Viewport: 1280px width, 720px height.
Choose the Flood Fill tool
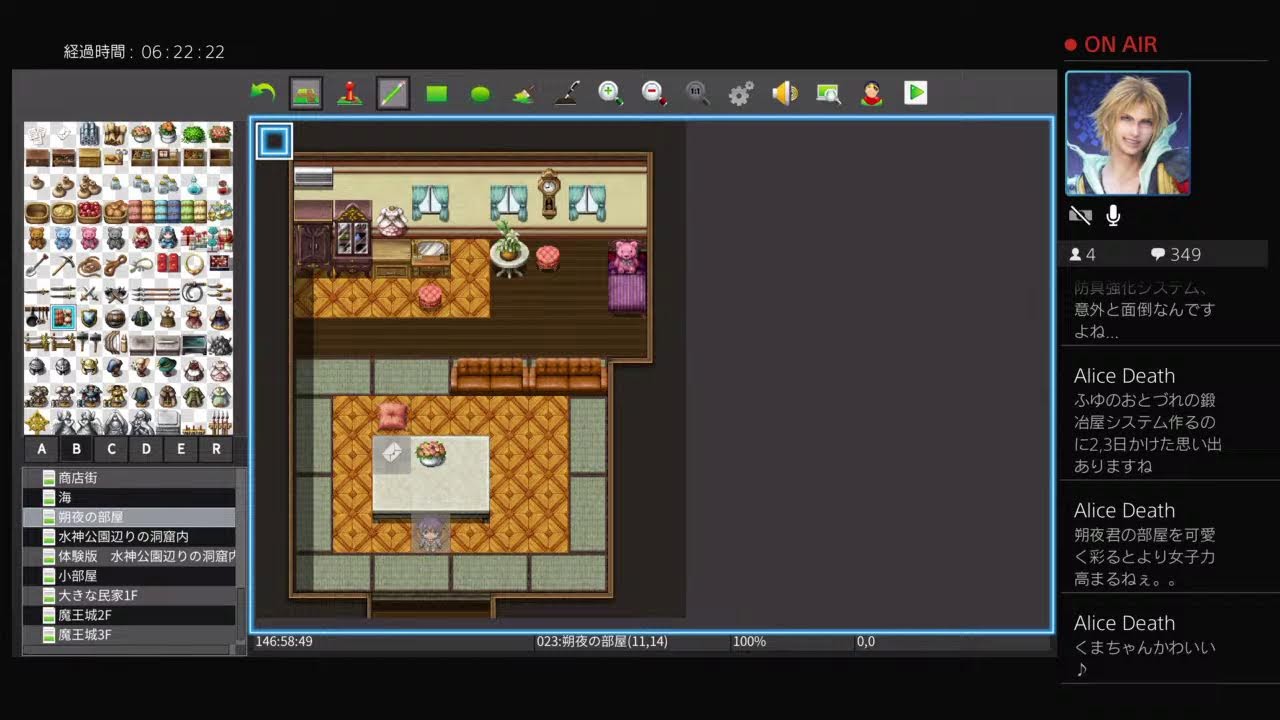[x=524, y=93]
